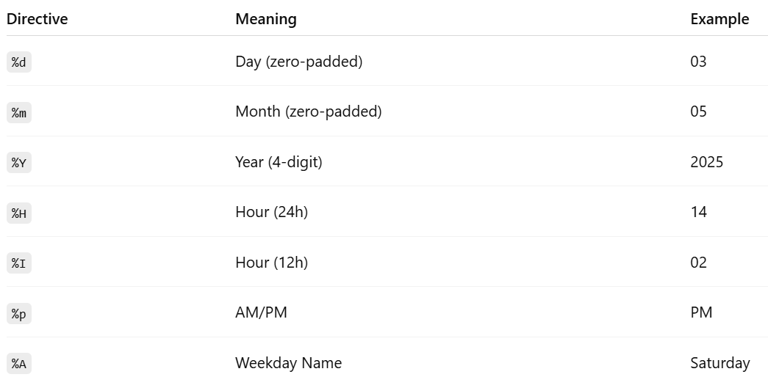Select the PM example value
Viewport: 768px width, 388px height.
(701, 313)
